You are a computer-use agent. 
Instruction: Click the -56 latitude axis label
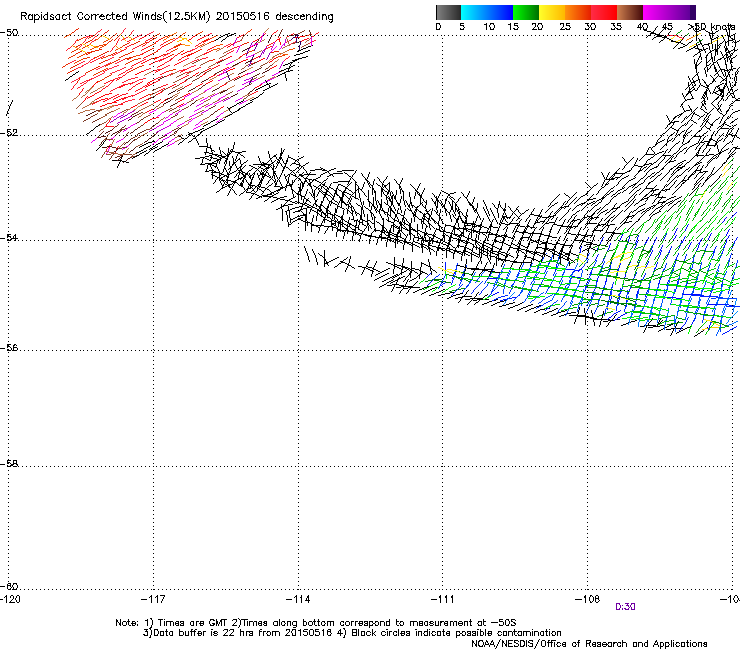9,348
